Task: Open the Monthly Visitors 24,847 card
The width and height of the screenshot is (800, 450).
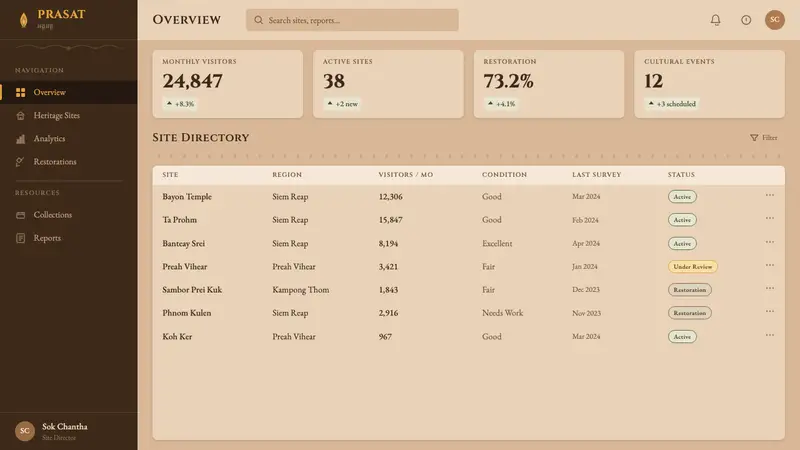Action: click(228, 84)
